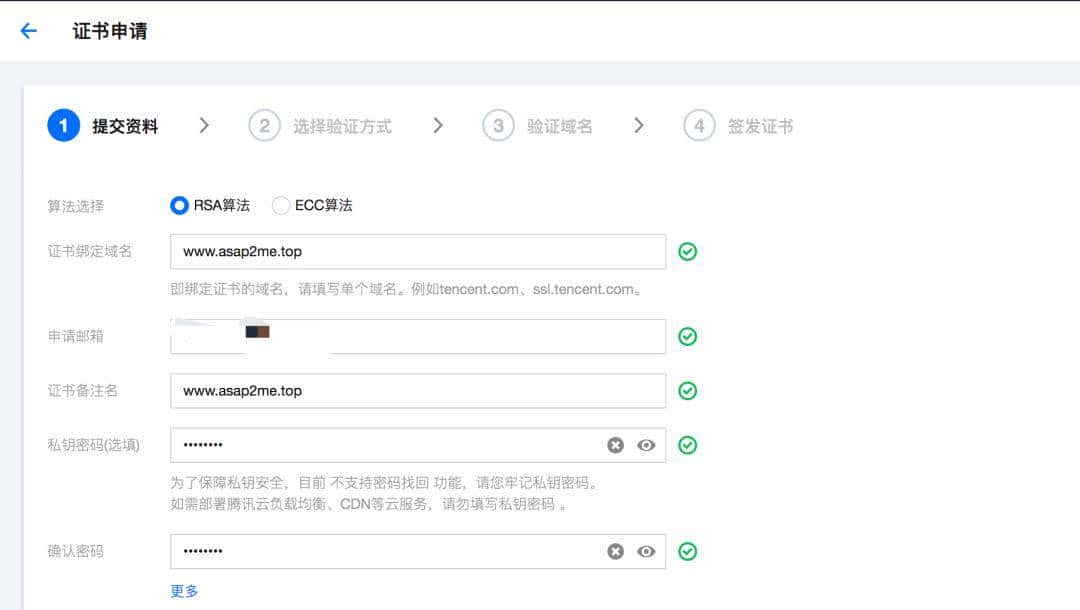Clear the private key password with X icon

[616, 444]
